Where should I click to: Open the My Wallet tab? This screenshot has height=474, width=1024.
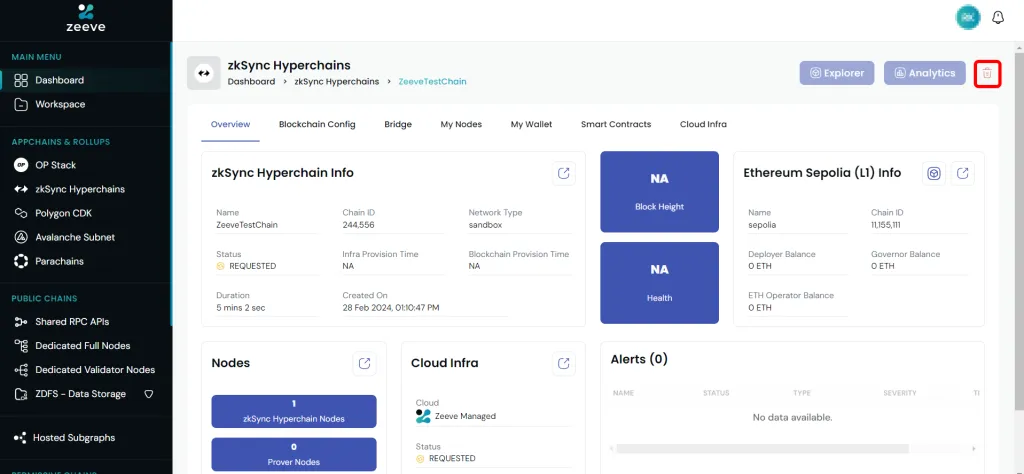(x=531, y=125)
